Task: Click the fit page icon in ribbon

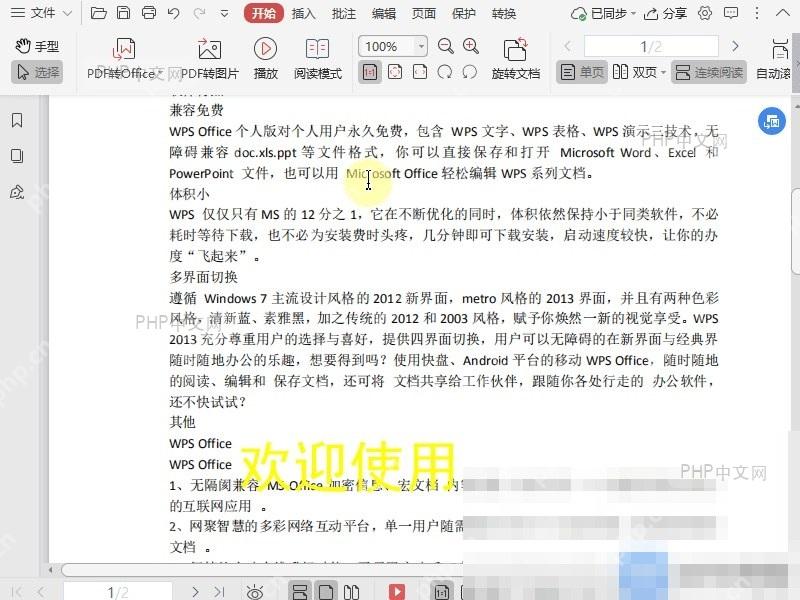Action: point(395,72)
